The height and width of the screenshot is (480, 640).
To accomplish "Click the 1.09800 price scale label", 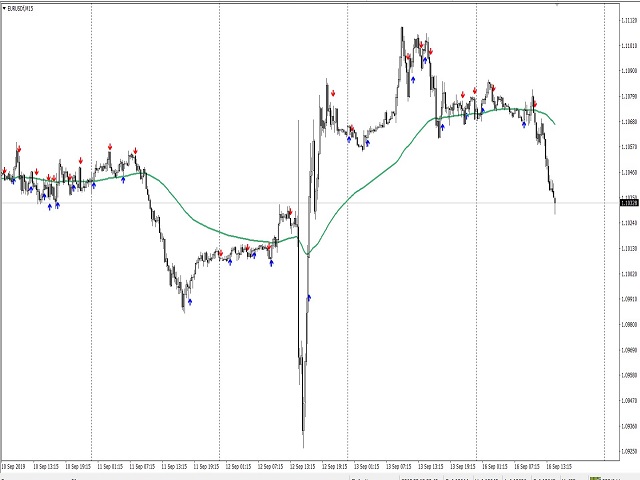I will [x=629, y=324].
